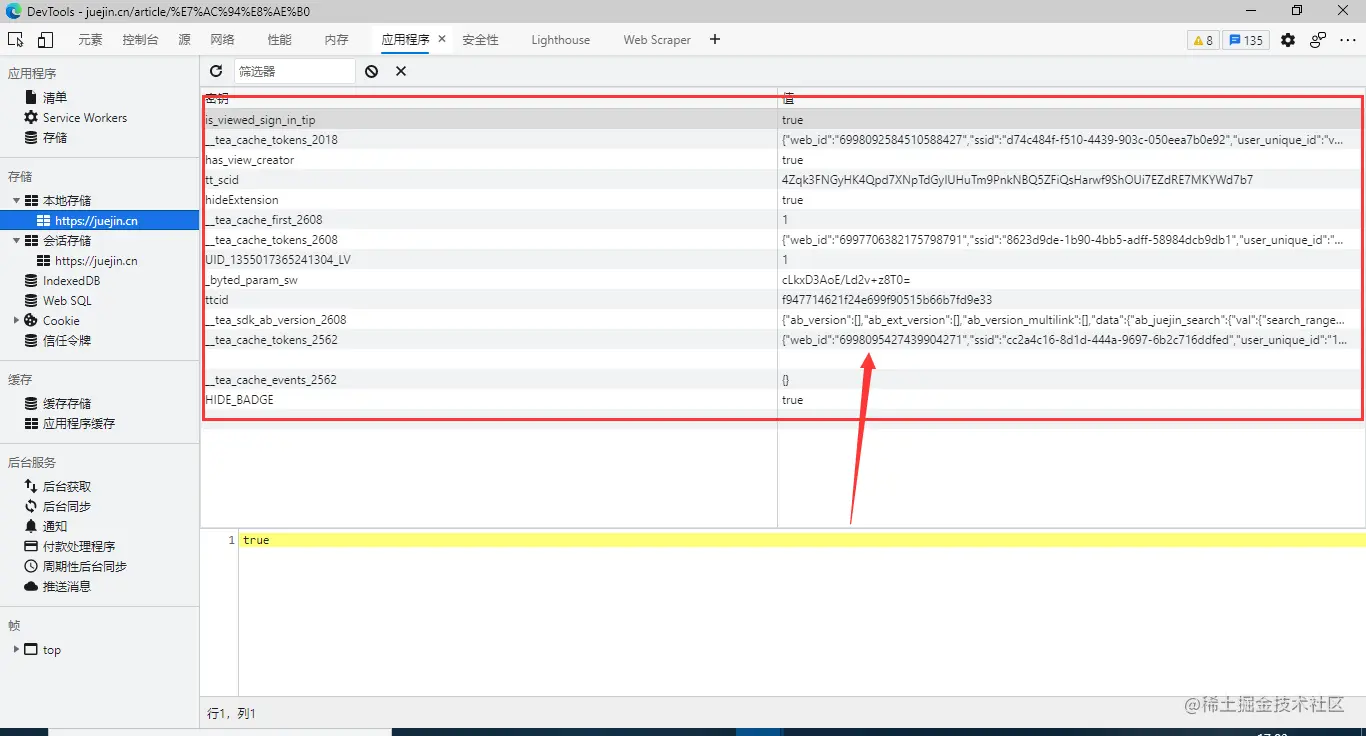Select the tt_scid key
This screenshot has height=736, width=1366.
tap(222, 180)
